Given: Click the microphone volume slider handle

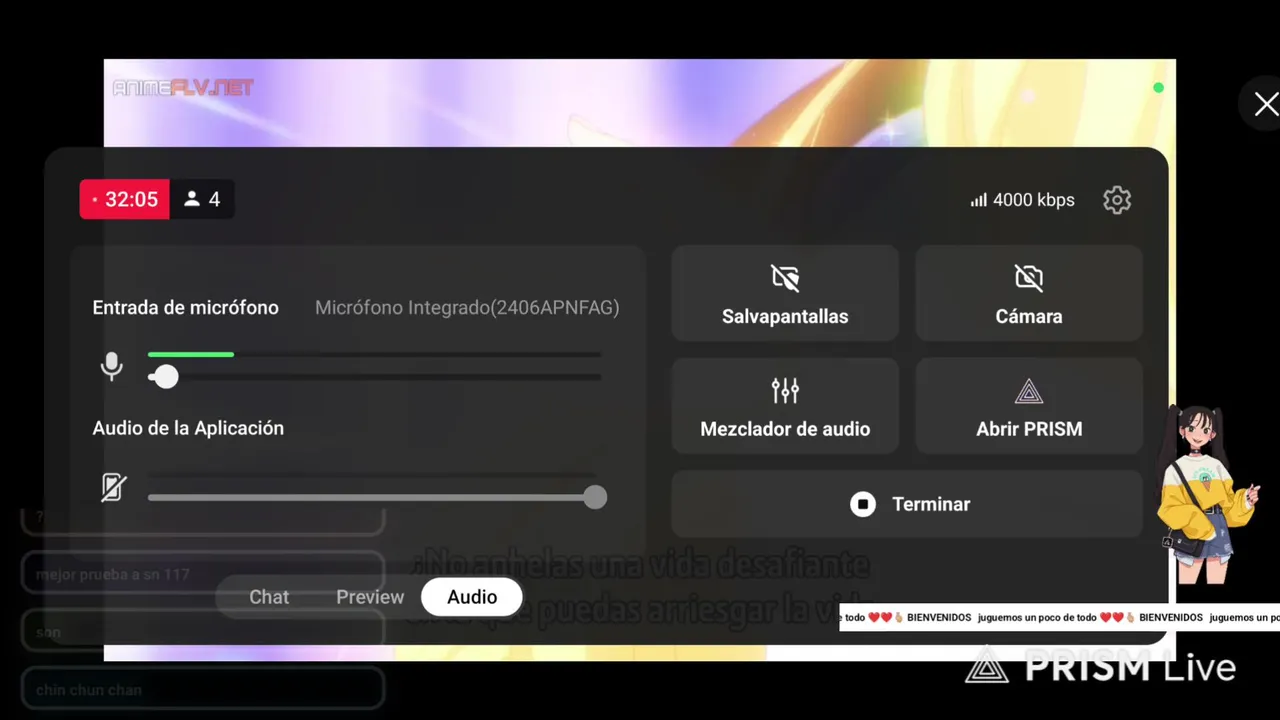Looking at the screenshot, I should click(x=166, y=377).
